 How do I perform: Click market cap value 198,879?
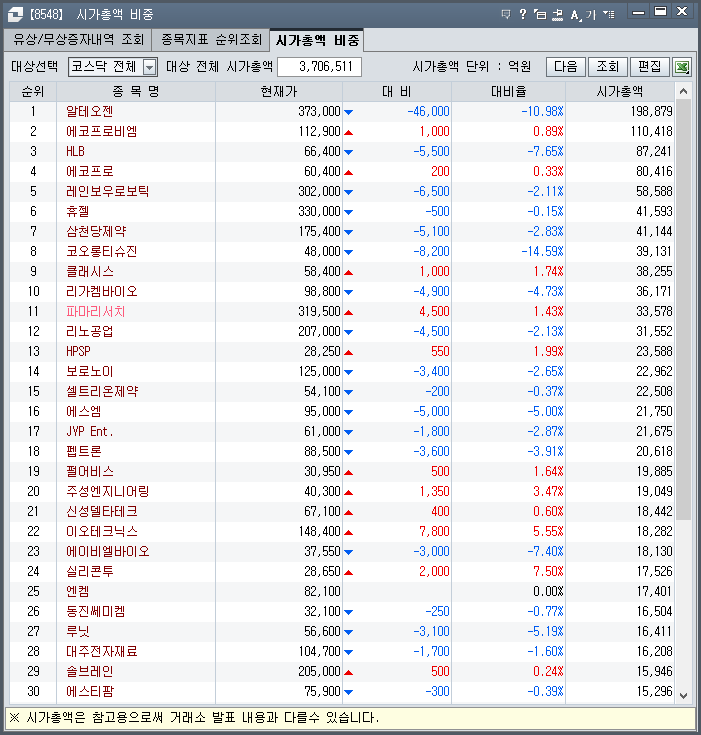click(651, 112)
